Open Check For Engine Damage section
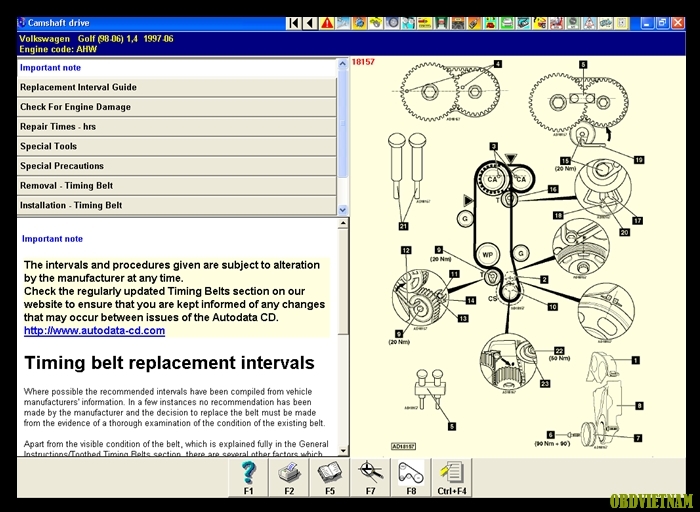Viewport: 700px width, 512px height. (177, 107)
